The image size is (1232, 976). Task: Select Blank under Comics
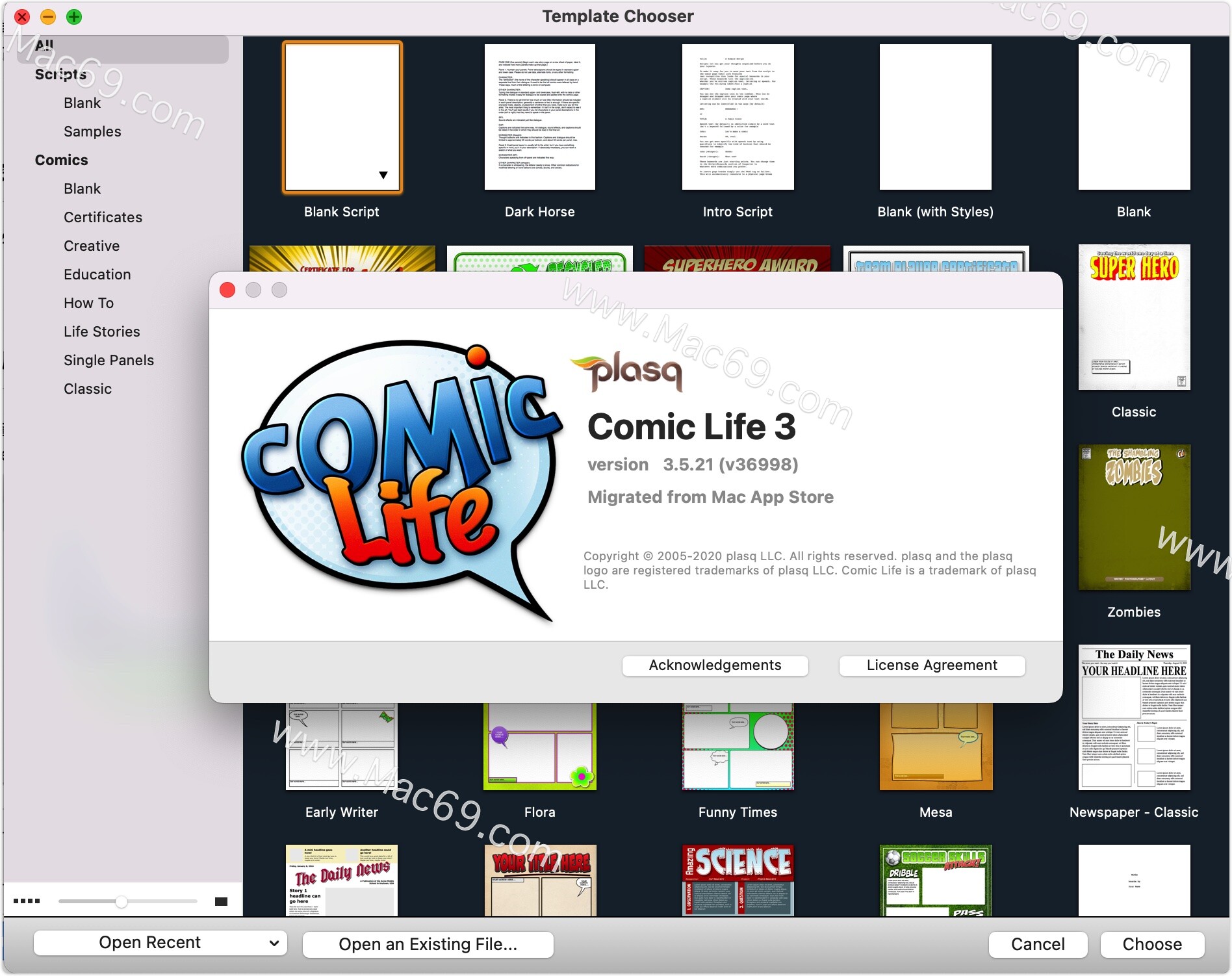point(82,188)
